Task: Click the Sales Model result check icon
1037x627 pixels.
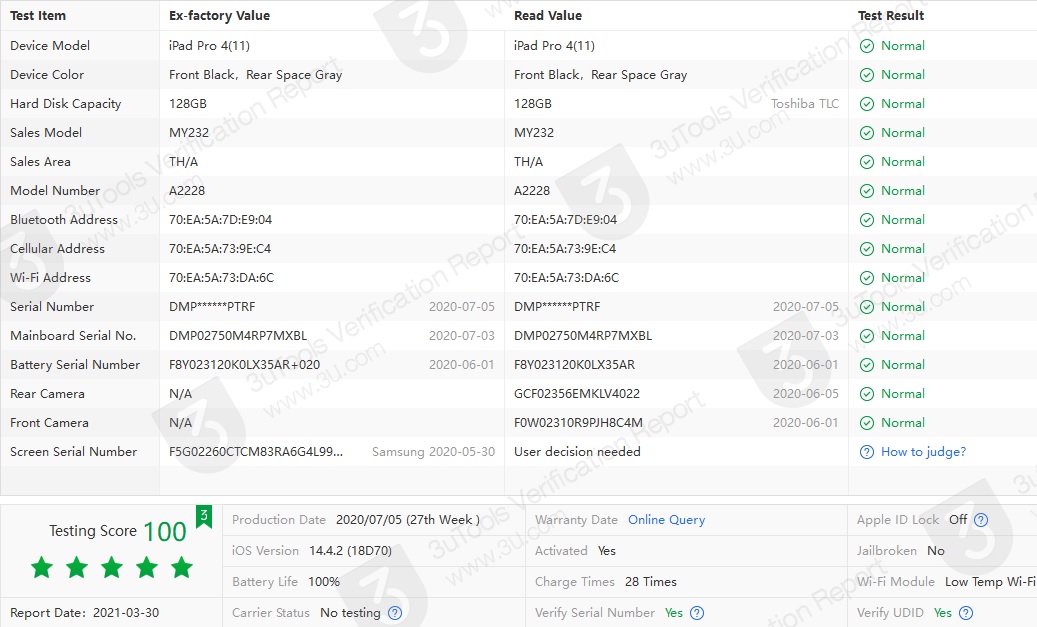Action: pos(866,133)
